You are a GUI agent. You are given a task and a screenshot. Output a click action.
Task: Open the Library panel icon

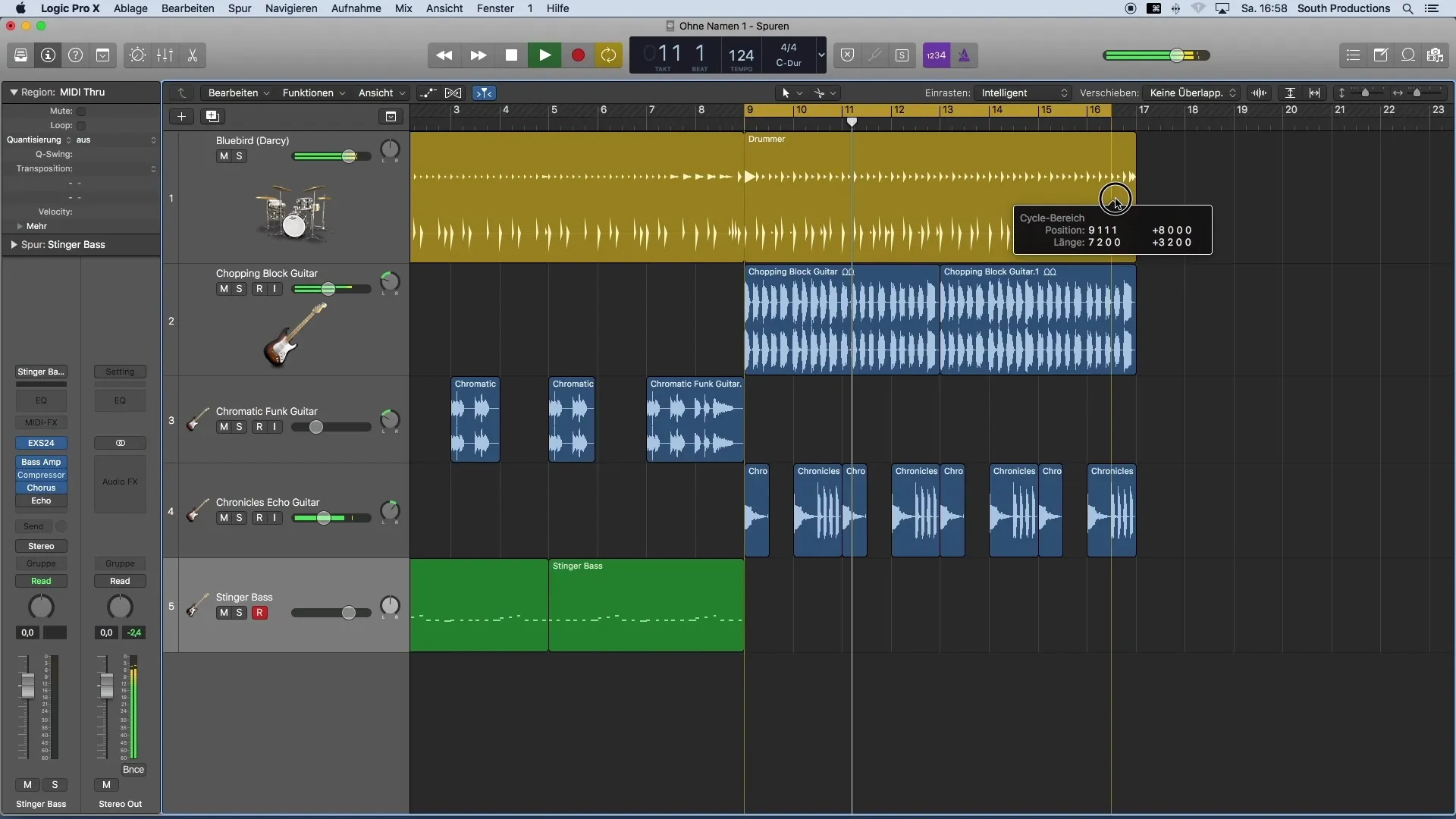(x=20, y=55)
